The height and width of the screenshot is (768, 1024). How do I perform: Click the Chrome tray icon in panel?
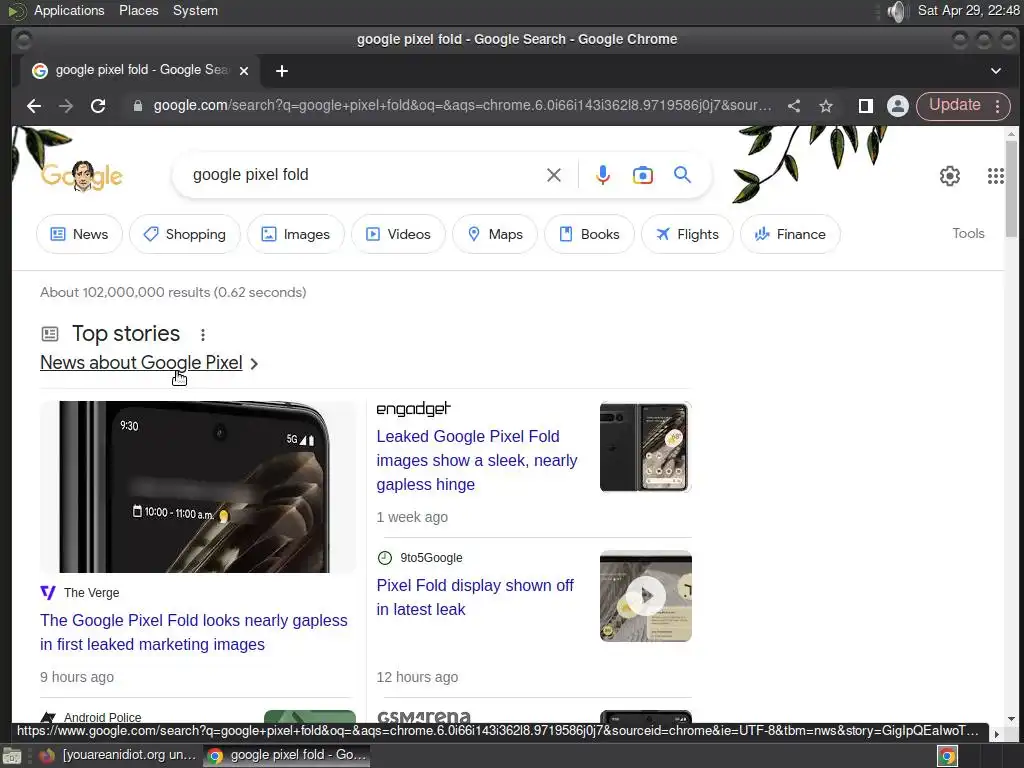pos(947,756)
